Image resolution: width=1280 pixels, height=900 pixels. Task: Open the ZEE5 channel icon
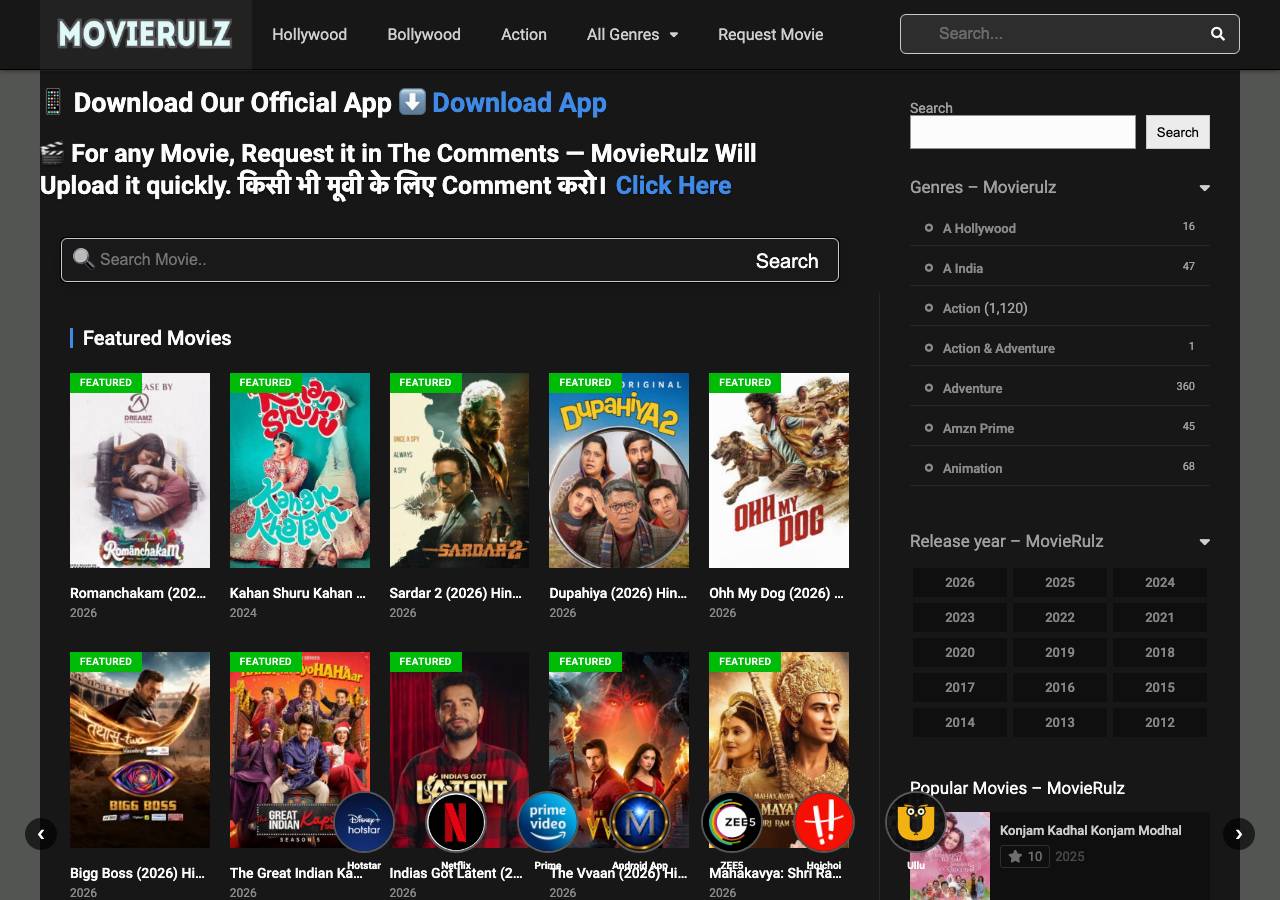(x=732, y=823)
